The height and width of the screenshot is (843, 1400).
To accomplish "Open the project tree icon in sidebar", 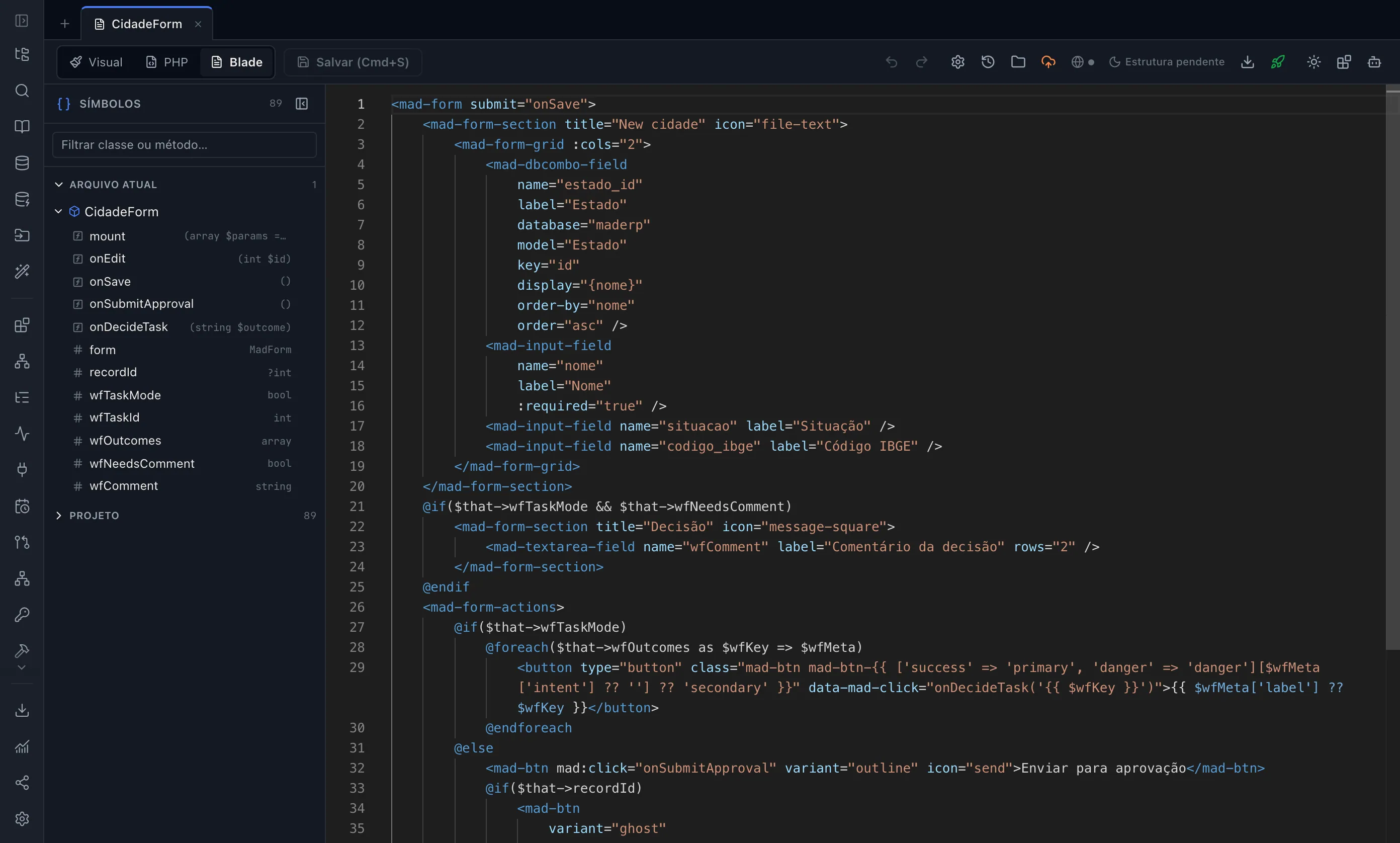I will tap(22, 54).
